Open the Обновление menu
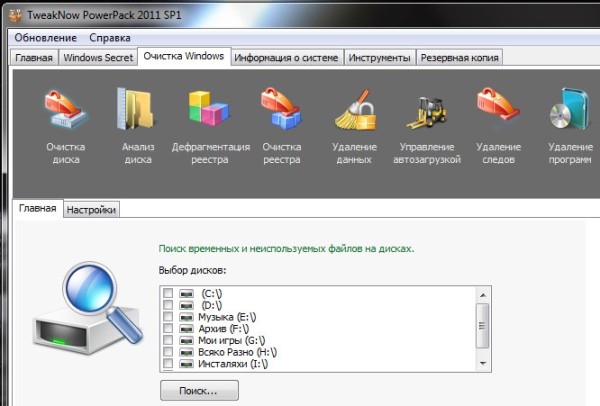Image resolution: width=600 pixels, height=406 pixels. click(46, 38)
